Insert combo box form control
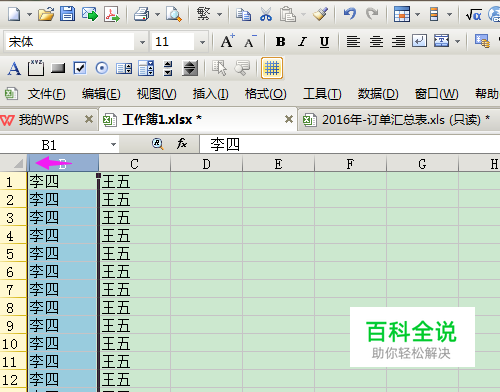 click(x=146, y=68)
